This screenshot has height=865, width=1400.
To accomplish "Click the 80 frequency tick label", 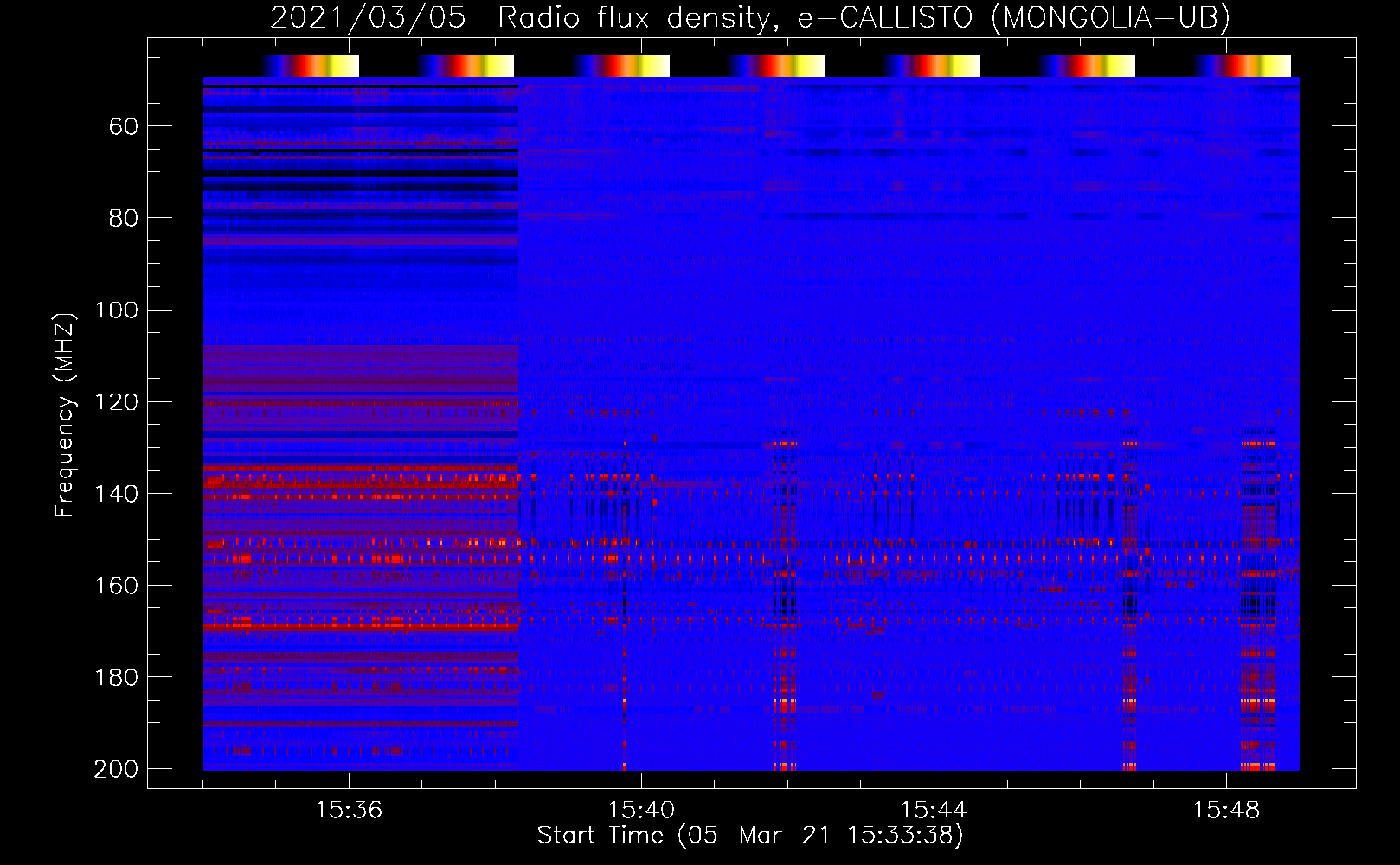I will click(124, 218).
